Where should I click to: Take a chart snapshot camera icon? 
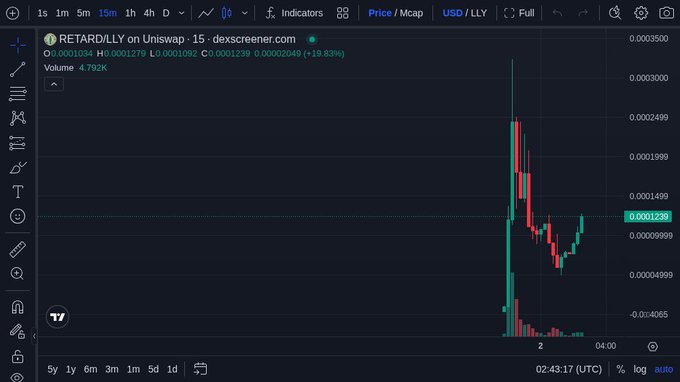click(x=667, y=13)
